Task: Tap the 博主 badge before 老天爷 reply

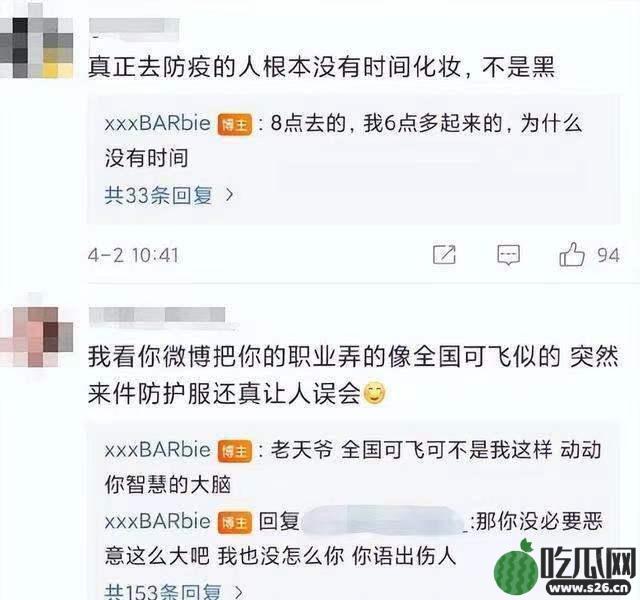Action: pos(235,451)
